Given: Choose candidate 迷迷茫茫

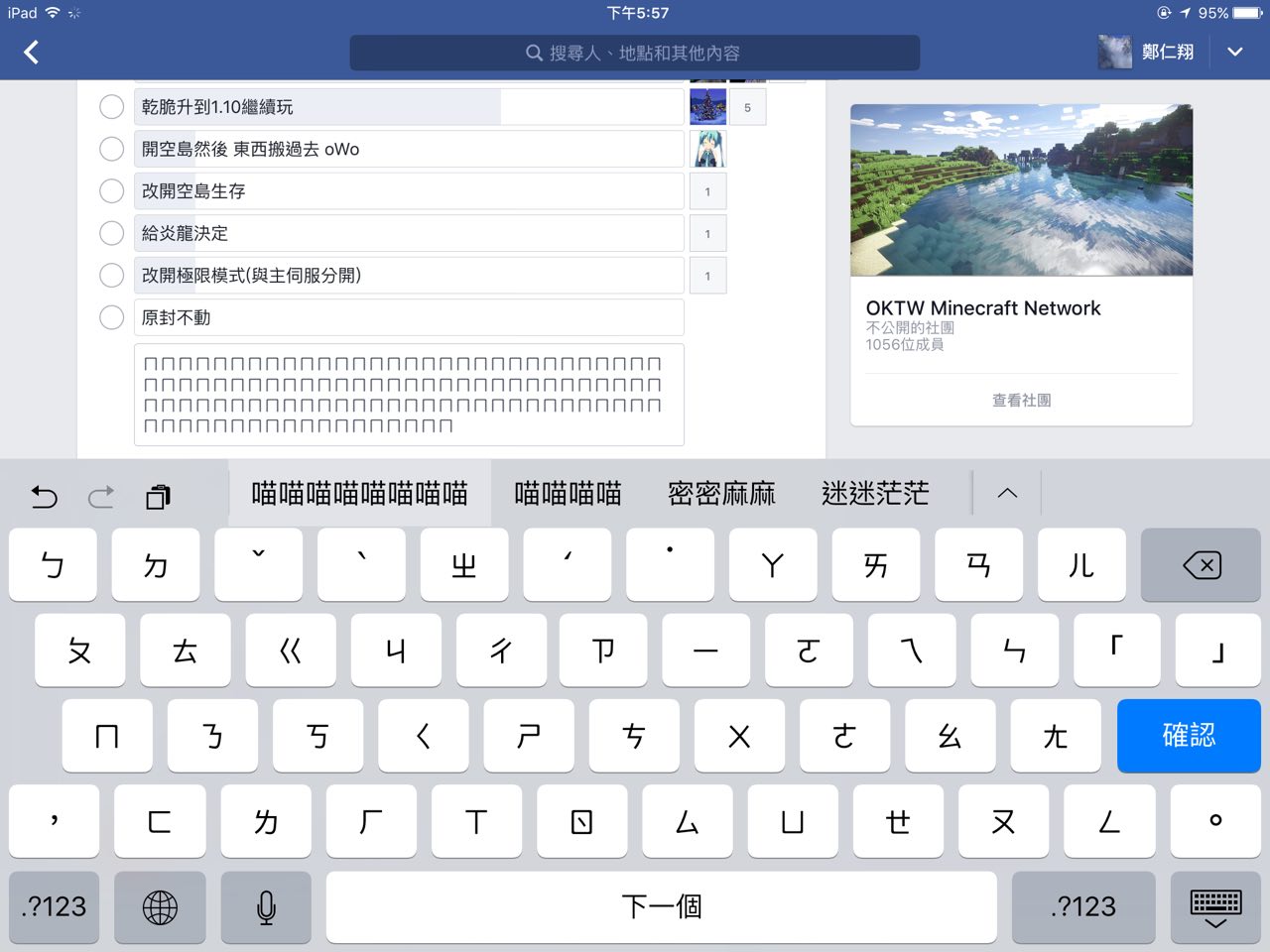Looking at the screenshot, I should click(x=875, y=493).
